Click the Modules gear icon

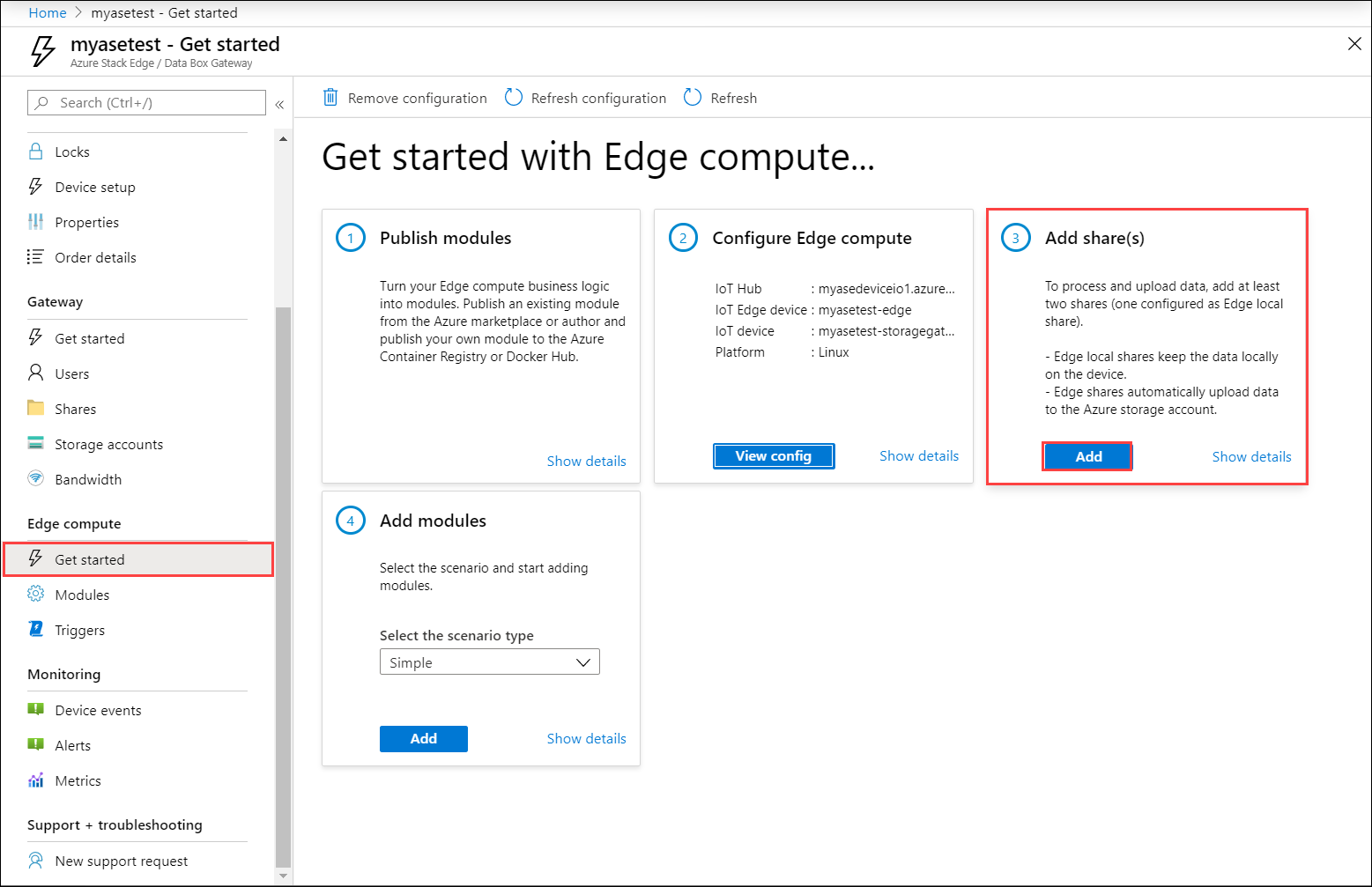tap(36, 595)
